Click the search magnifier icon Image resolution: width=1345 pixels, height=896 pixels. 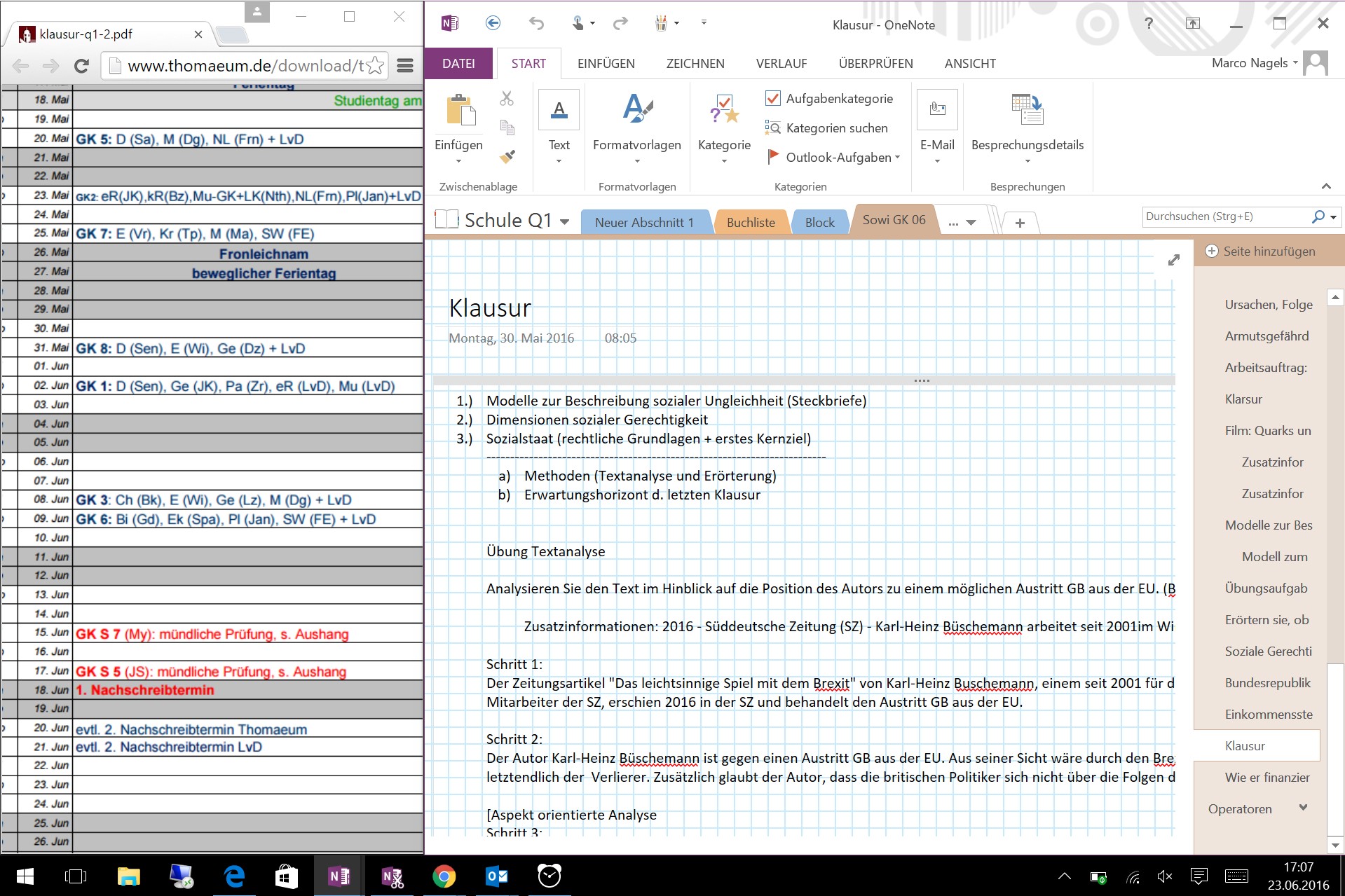tap(1318, 216)
